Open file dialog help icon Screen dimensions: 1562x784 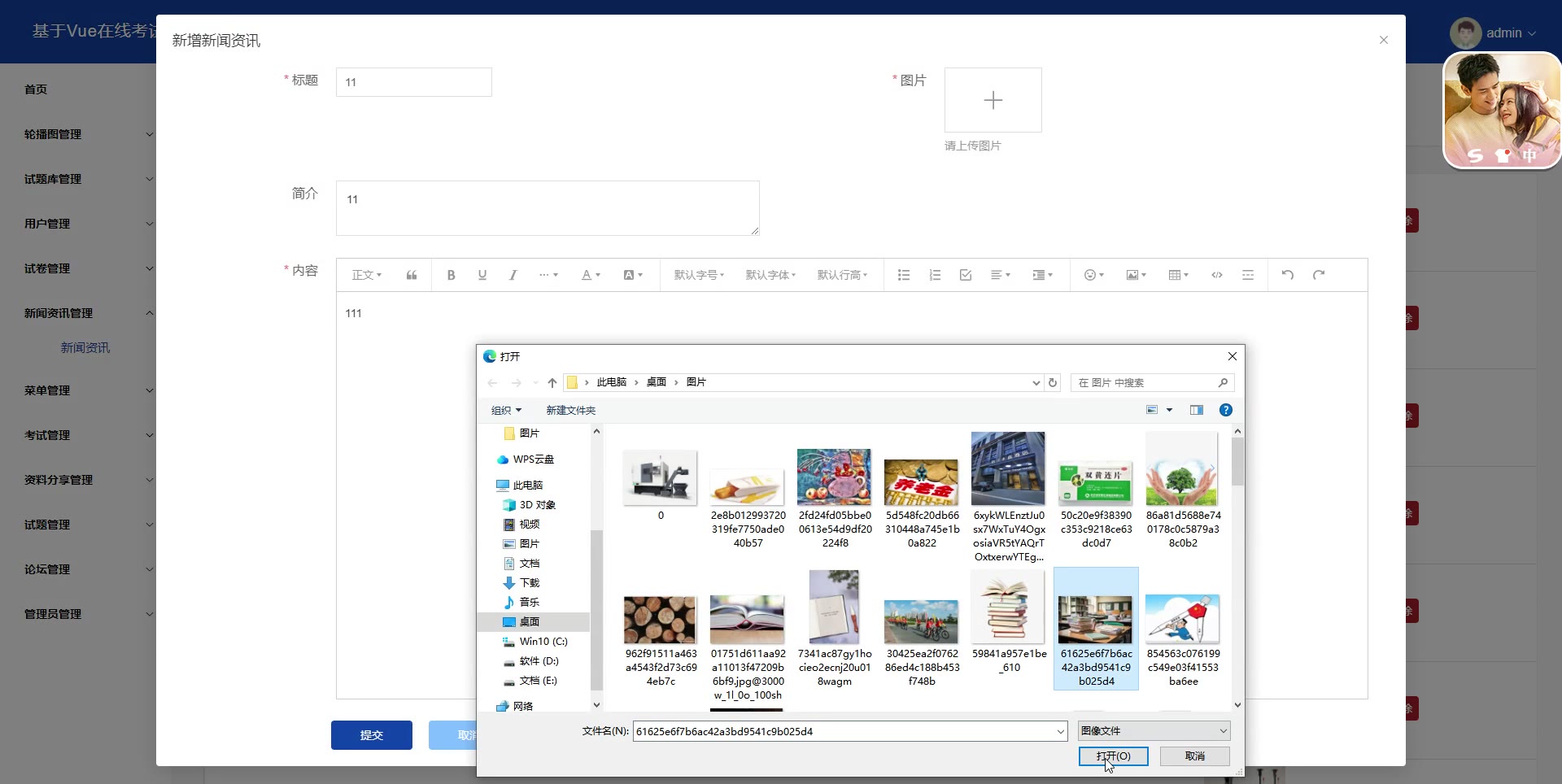pos(1226,410)
